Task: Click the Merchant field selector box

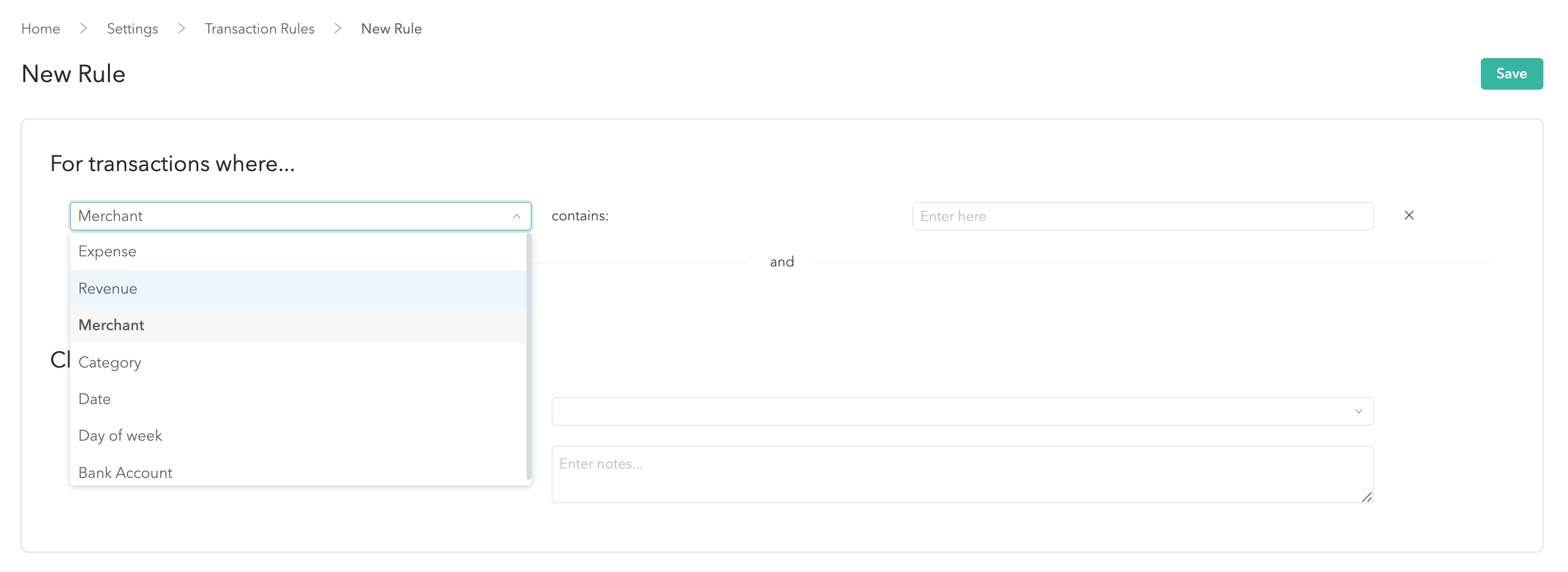Action: coord(290,216)
